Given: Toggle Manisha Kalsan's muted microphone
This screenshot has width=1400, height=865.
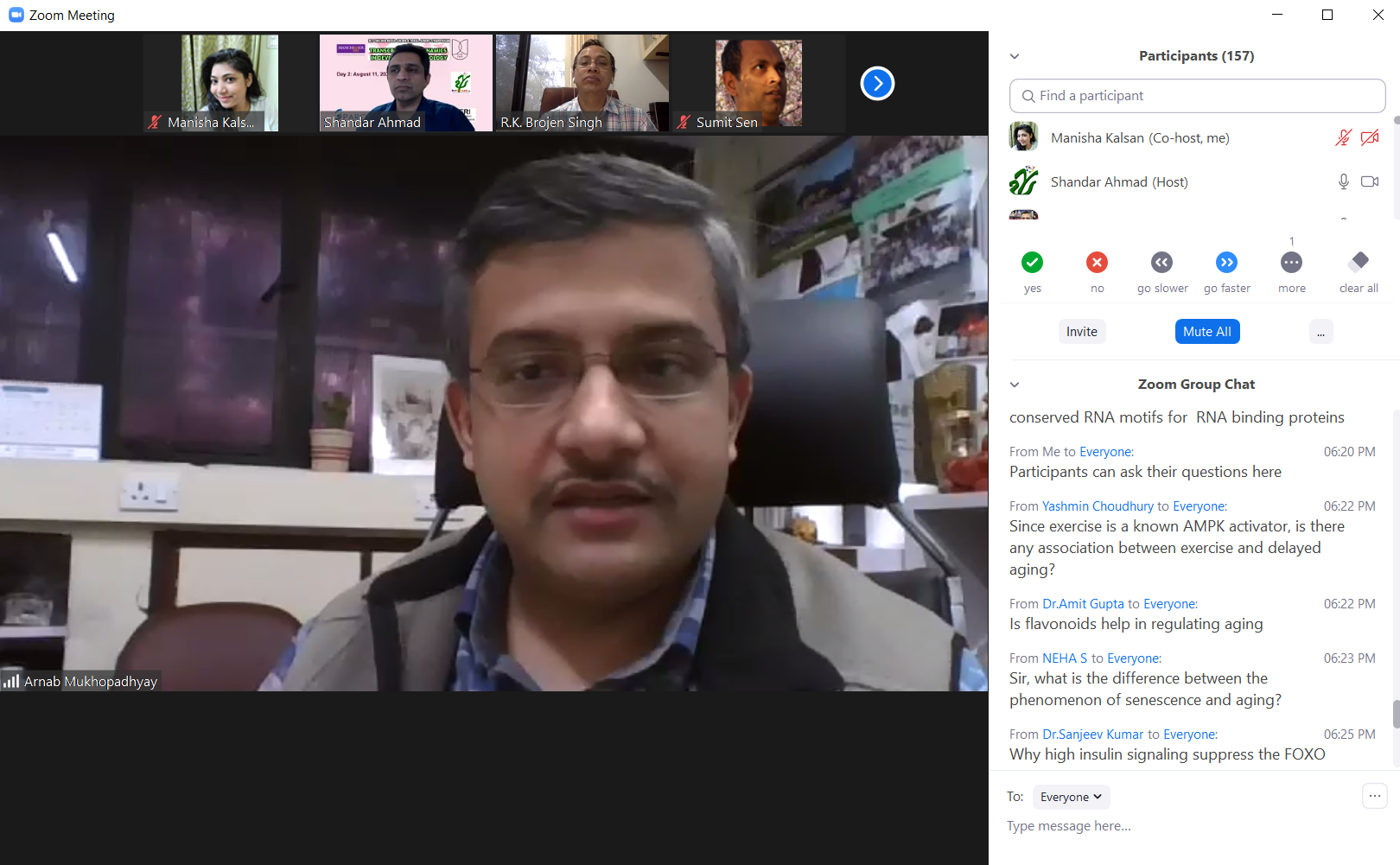Looking at the screenshot, I should [x=1343, y=138].
